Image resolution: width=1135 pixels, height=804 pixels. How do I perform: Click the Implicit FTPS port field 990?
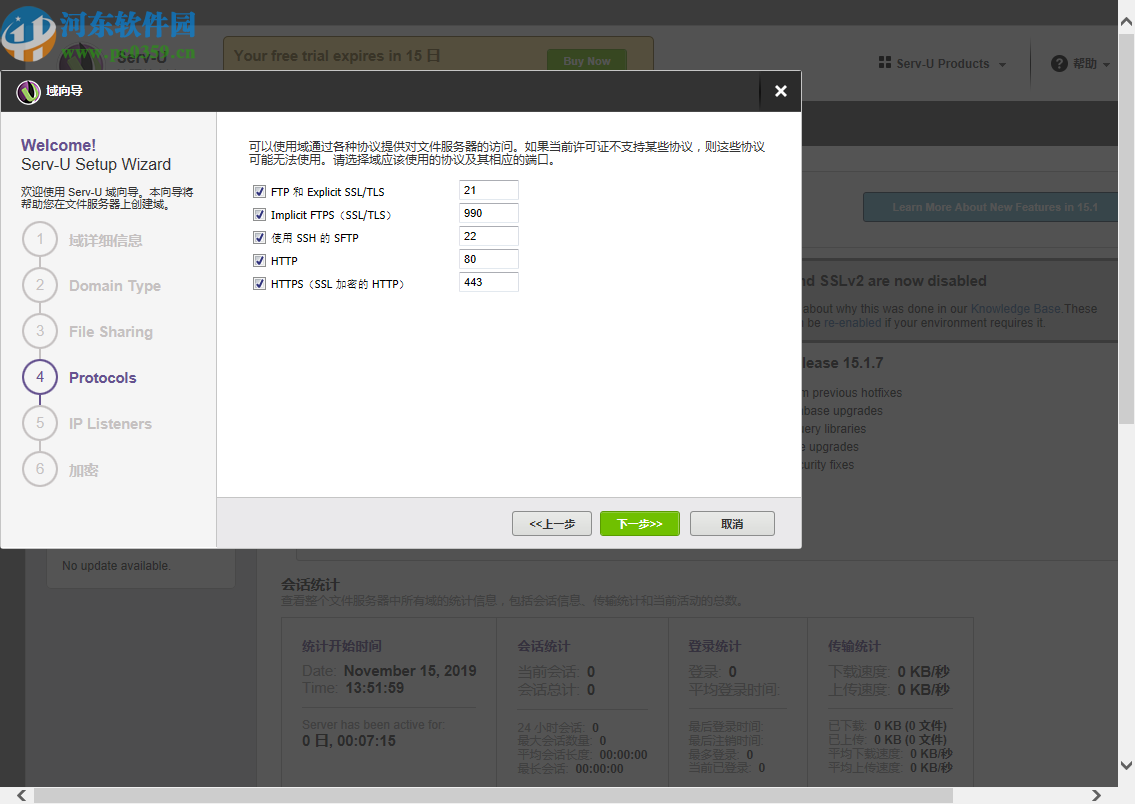pos(489,213)
